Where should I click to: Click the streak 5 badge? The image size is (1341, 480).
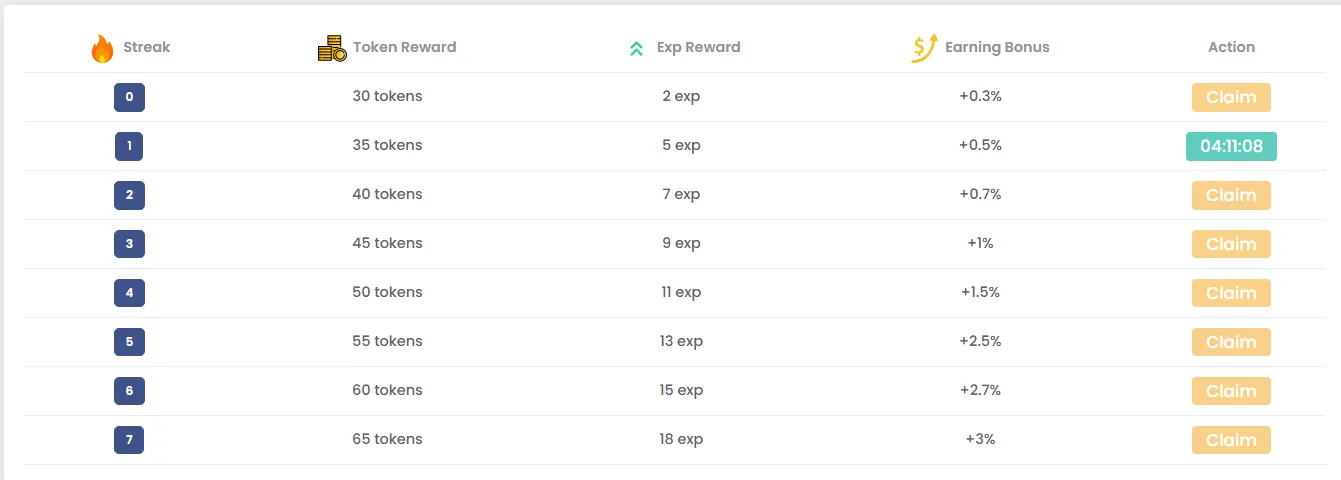click(129, 342)
